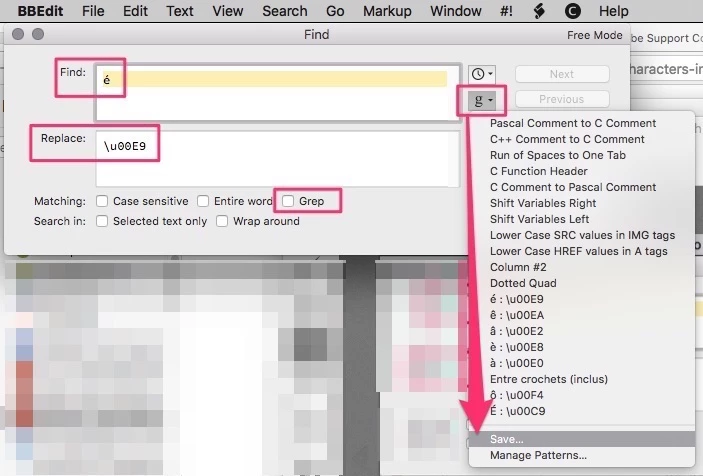703x476 pixels.
Task: Click inside the Replace text field
Action: pos(278,159)
